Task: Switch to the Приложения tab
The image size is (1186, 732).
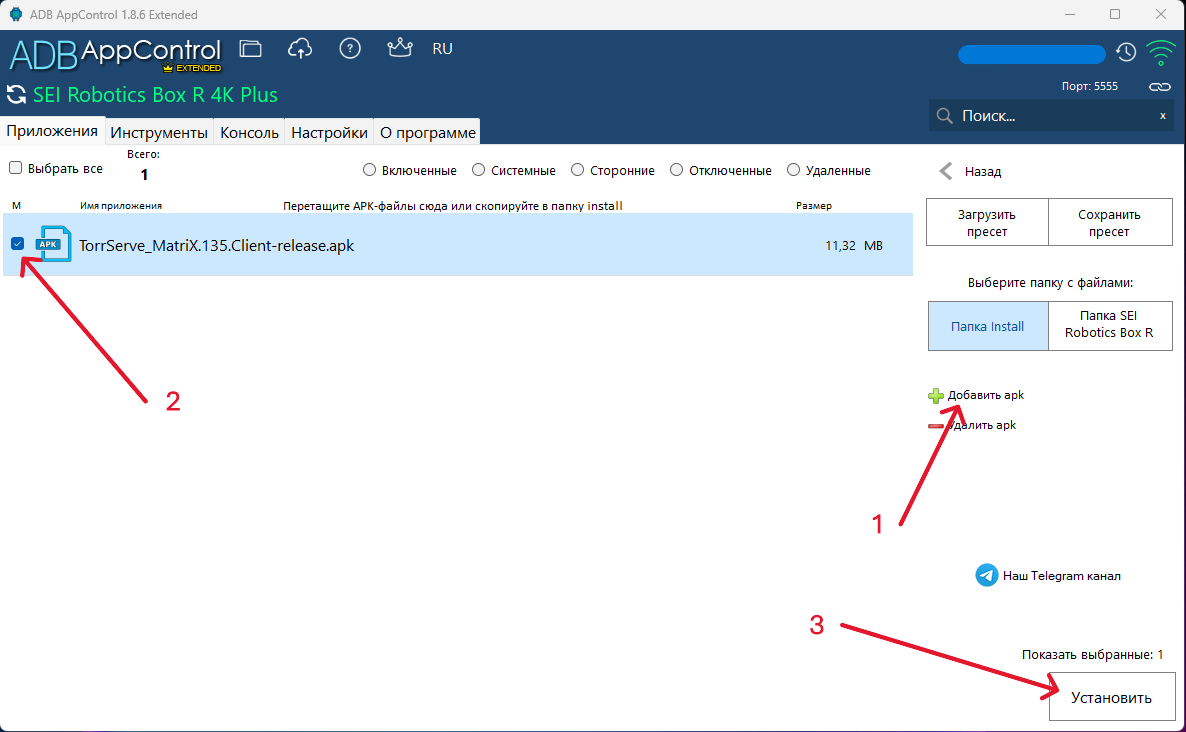Action: [52, 131]
